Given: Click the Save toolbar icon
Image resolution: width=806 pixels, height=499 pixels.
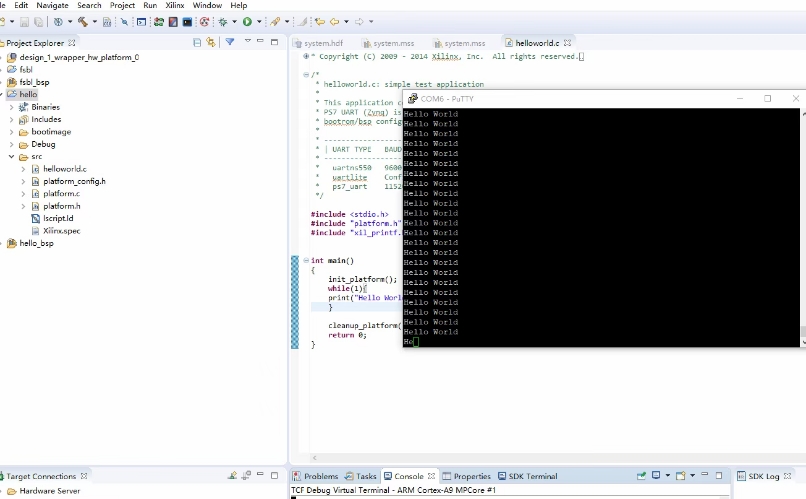Looking at the screenshot, I should 24,22.
